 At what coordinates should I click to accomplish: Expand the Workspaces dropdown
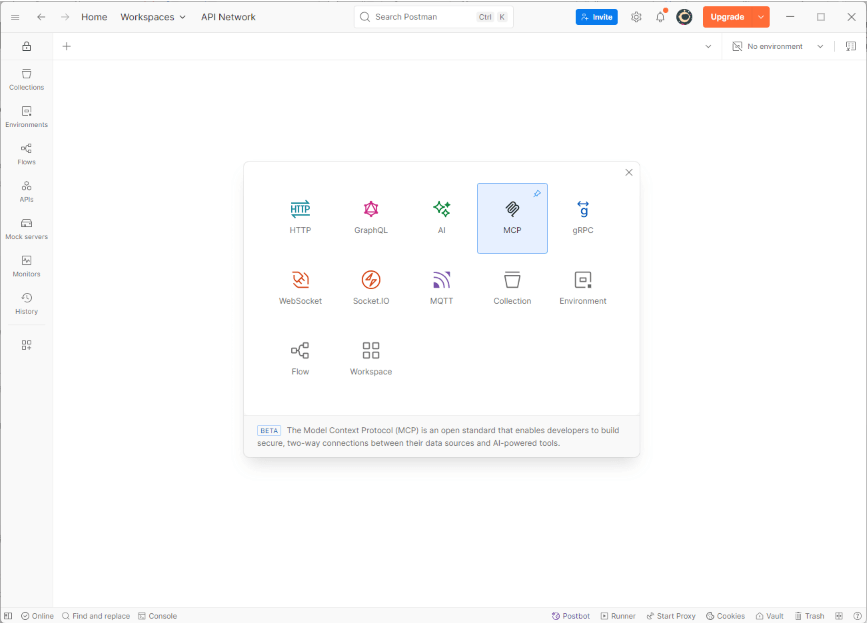[153, 17]
